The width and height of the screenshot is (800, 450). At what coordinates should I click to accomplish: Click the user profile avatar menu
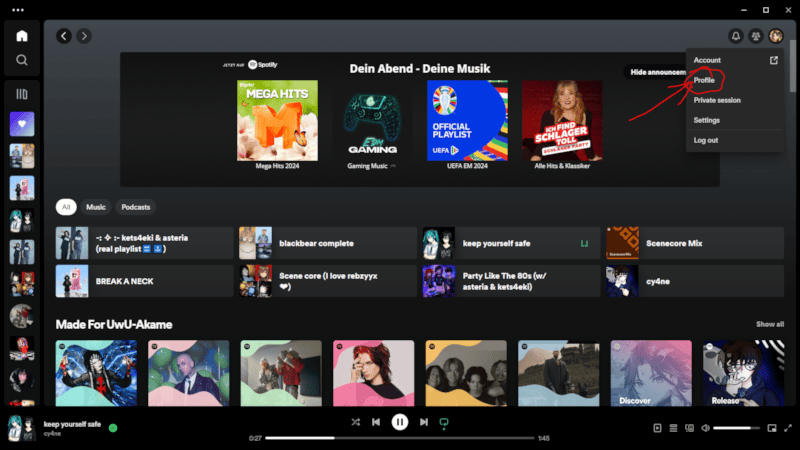775,36
